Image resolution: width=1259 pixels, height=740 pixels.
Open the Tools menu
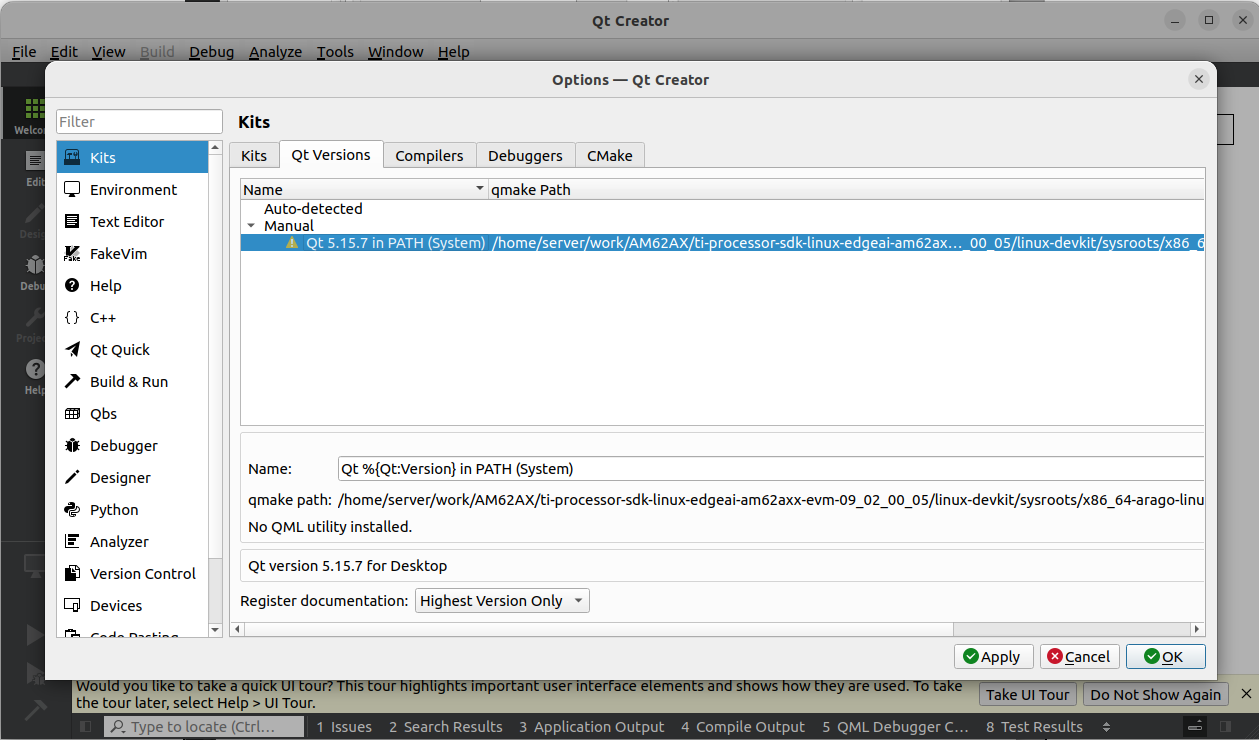point(335,52)
